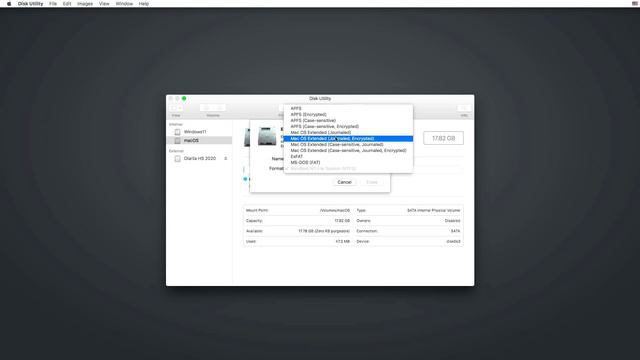This screenshot has height=360, width=640.
Task: Click the Volume toolbar buttons
Action: 213,108
